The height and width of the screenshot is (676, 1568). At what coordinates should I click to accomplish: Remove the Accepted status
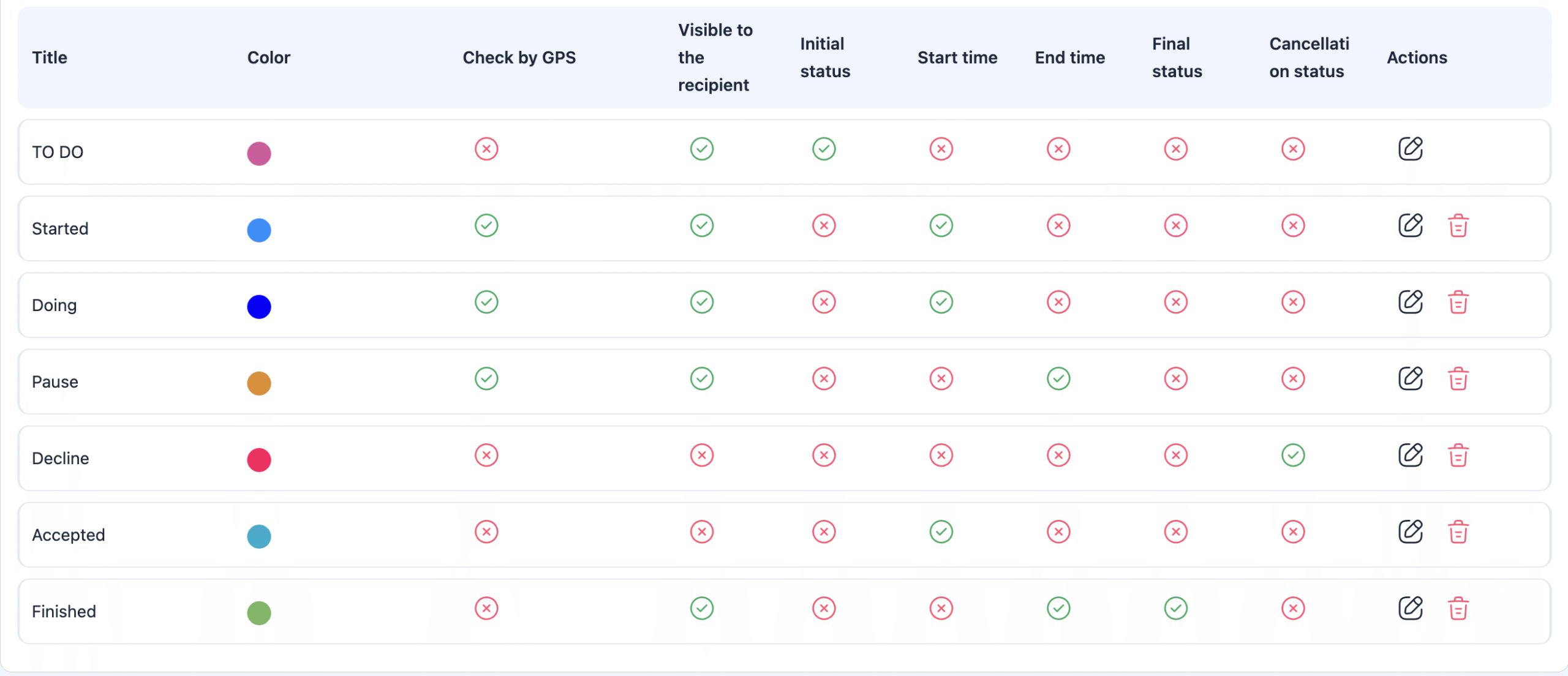pyautogui.click(x=1458, y=531)
